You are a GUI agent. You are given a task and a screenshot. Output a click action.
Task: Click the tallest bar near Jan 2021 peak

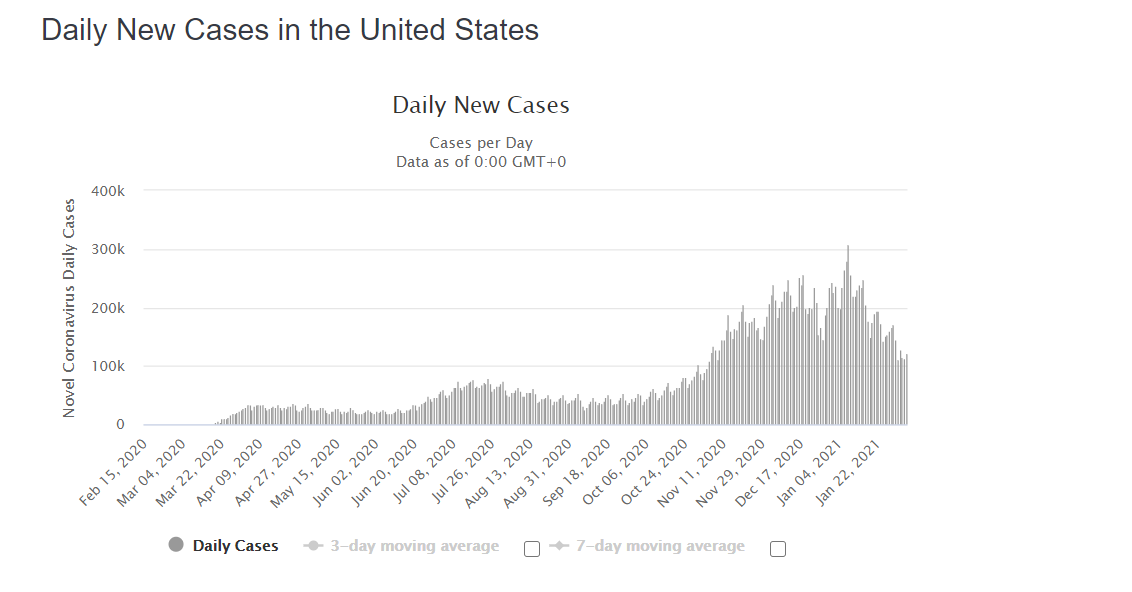pos(848,335)
